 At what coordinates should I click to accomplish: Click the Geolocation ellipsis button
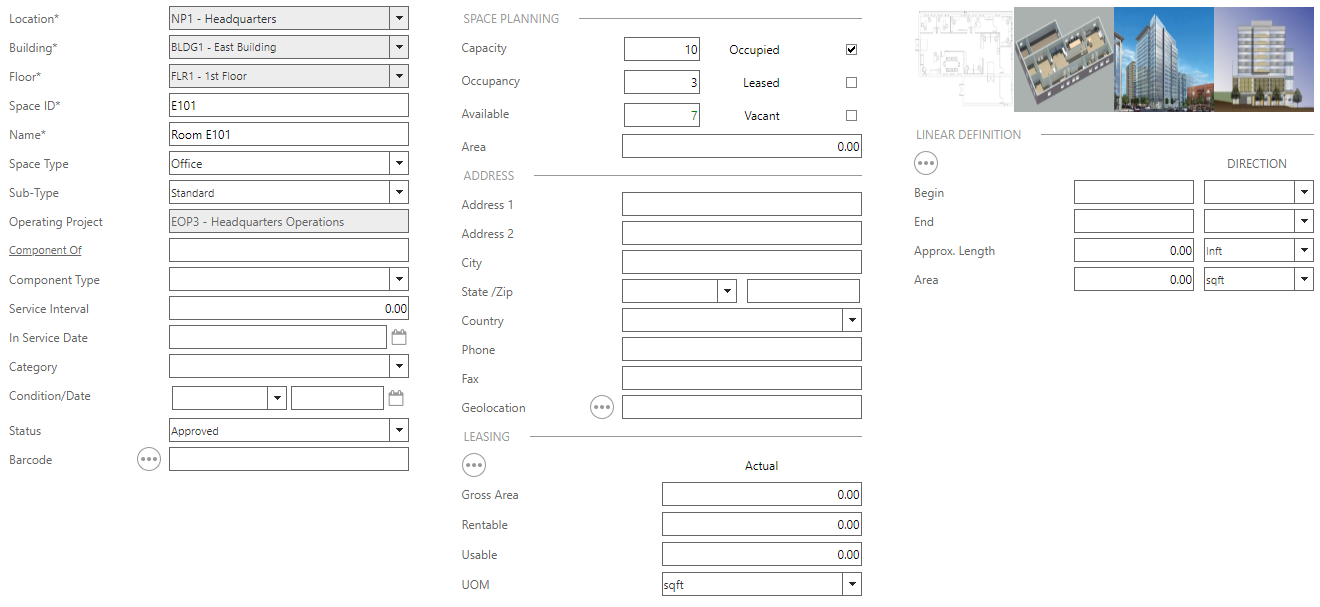tap(601, 408)
